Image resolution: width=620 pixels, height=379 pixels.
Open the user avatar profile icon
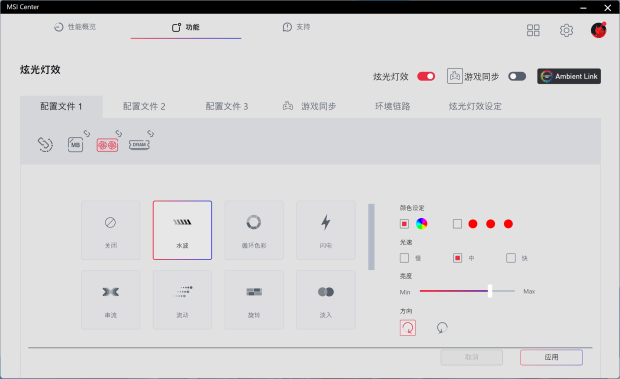(598, 30)
